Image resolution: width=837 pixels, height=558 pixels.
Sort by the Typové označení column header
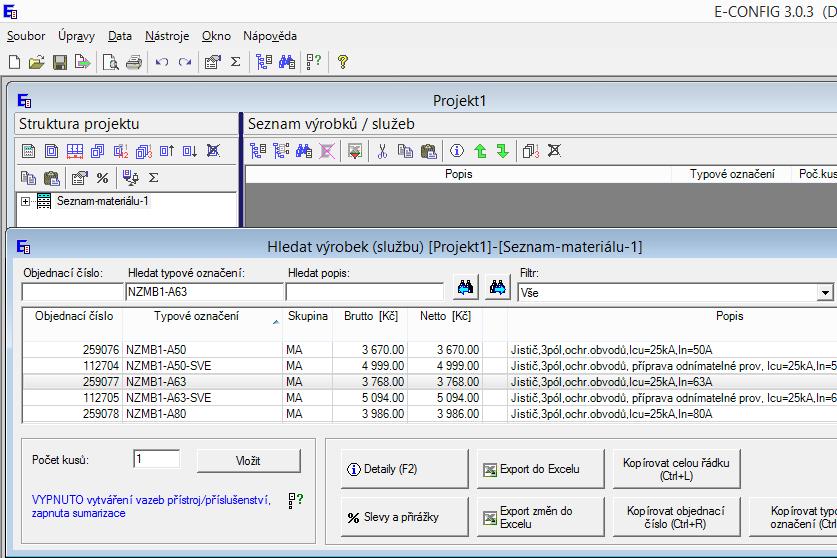pos(196,316)
